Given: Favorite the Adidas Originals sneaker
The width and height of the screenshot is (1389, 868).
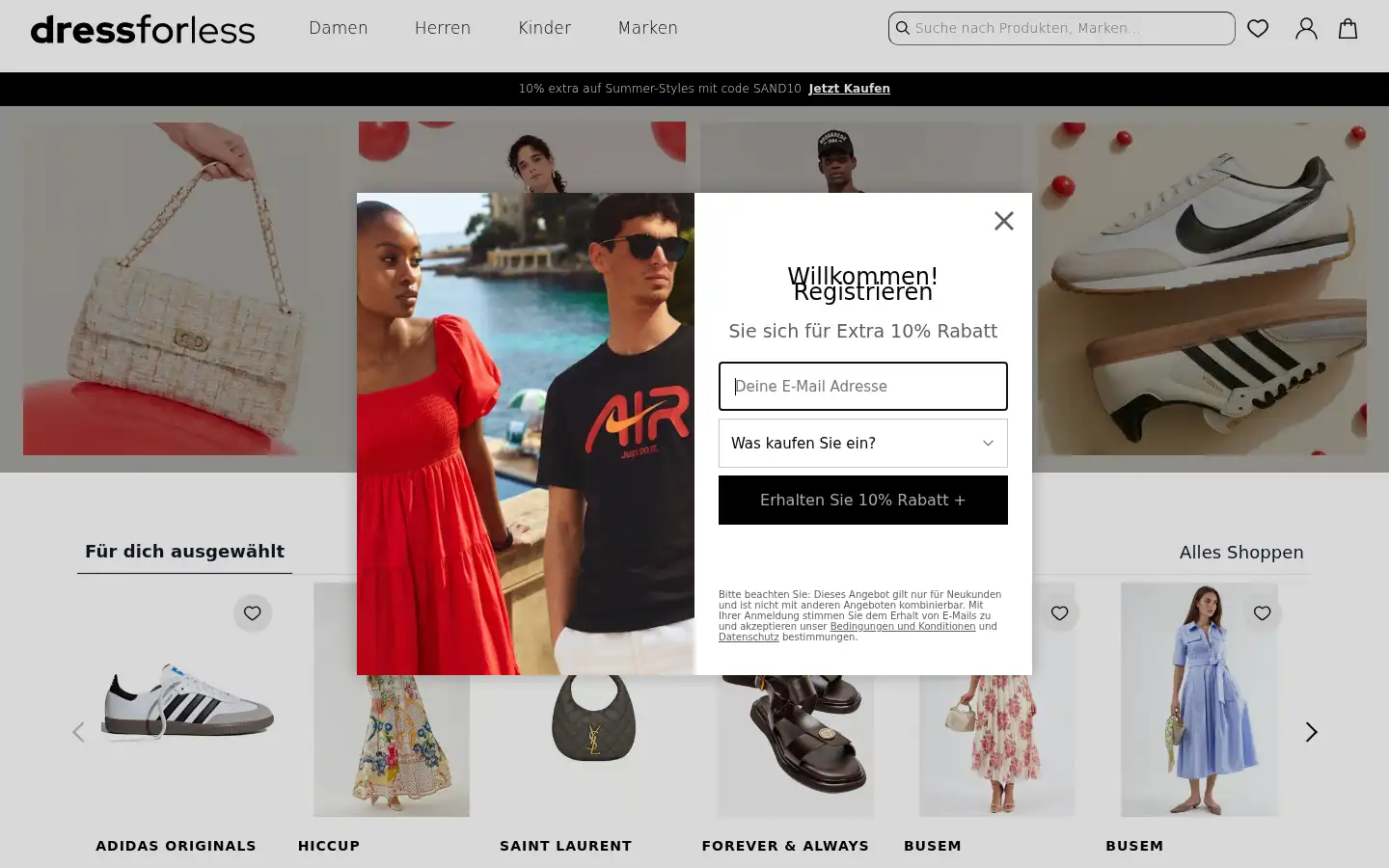Looking at the screenshot, I should coord(253,613).
